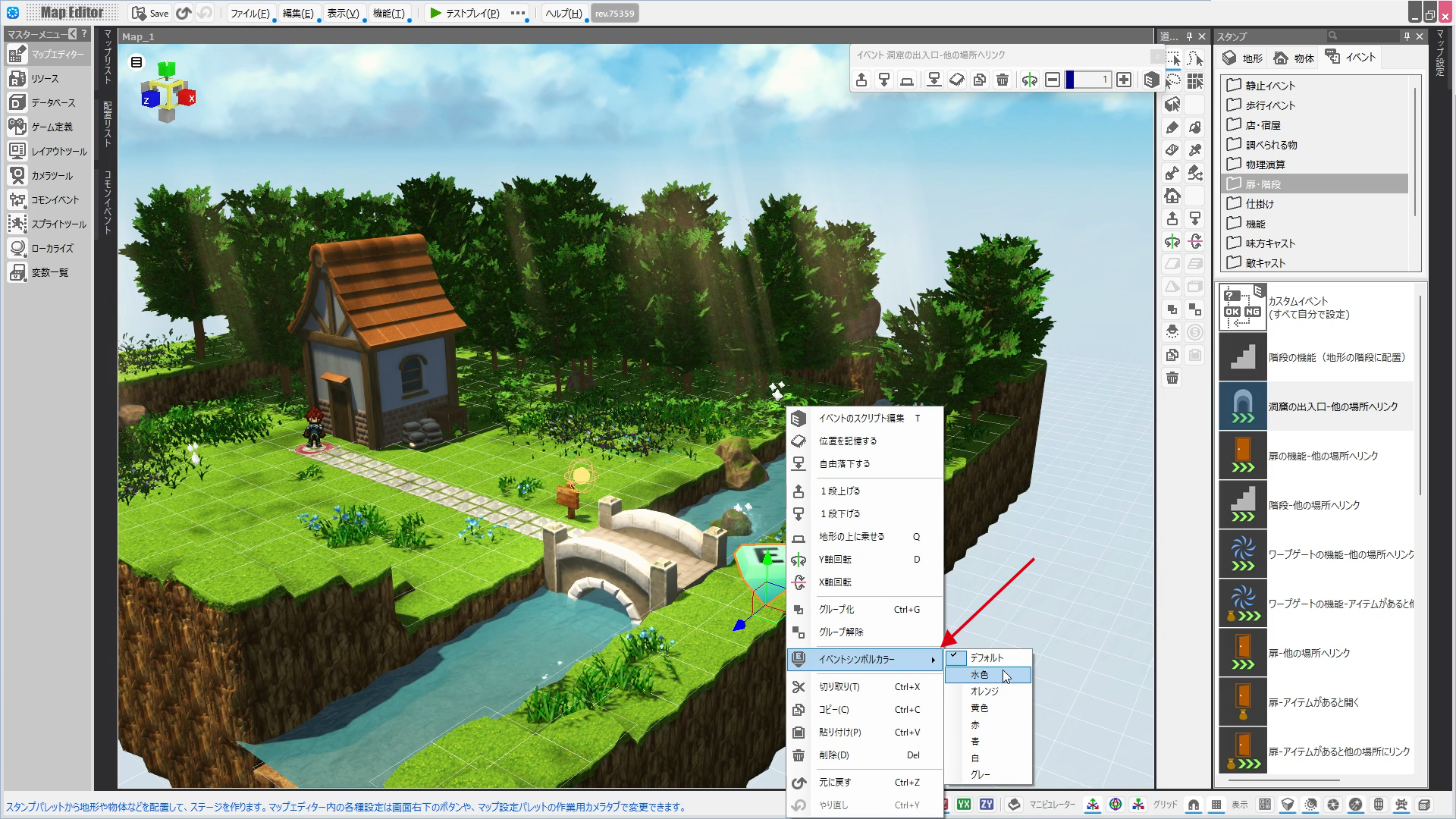Choose 地形の上に乗せる in context menu

tap(864, 536)
